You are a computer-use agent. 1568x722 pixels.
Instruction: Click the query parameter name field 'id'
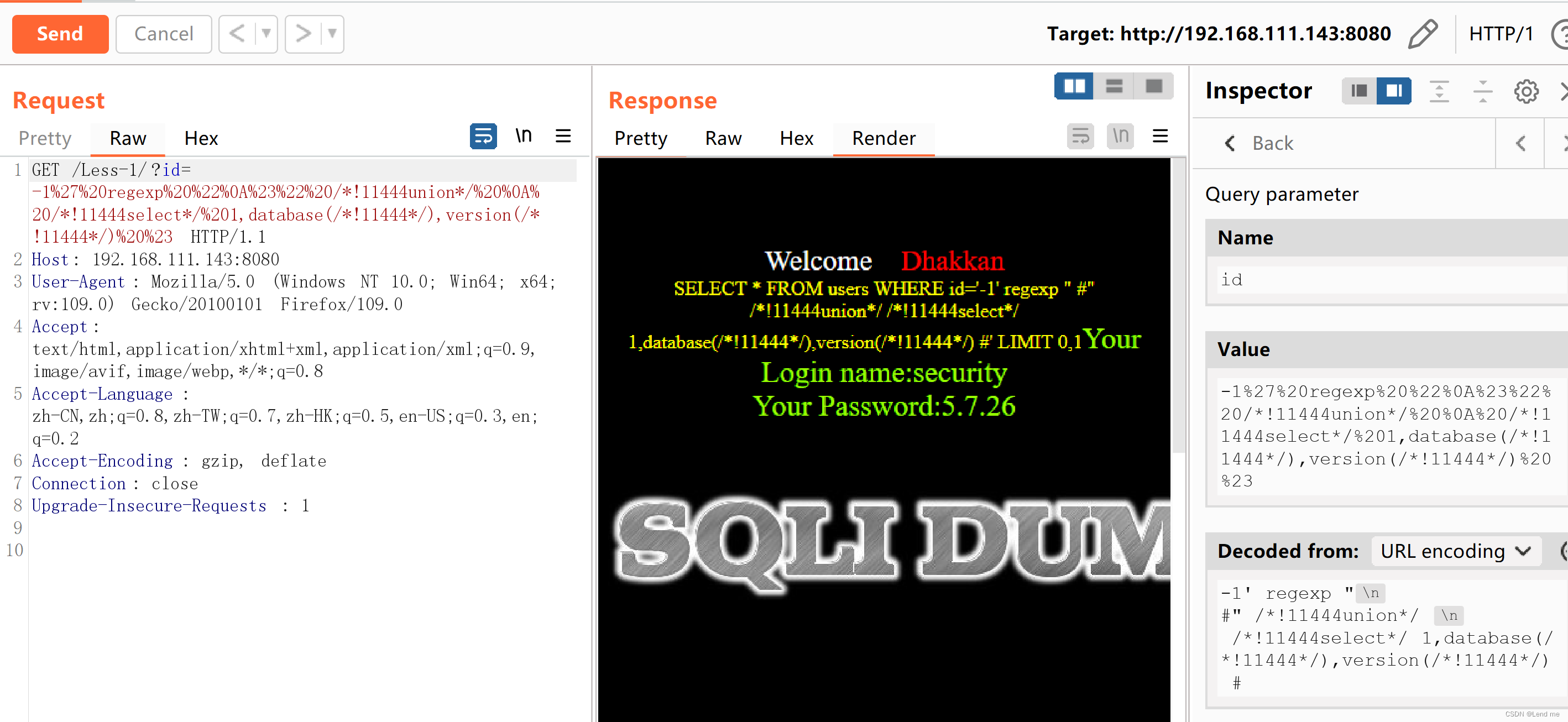pyautogui.click(x=1393, y=279)
